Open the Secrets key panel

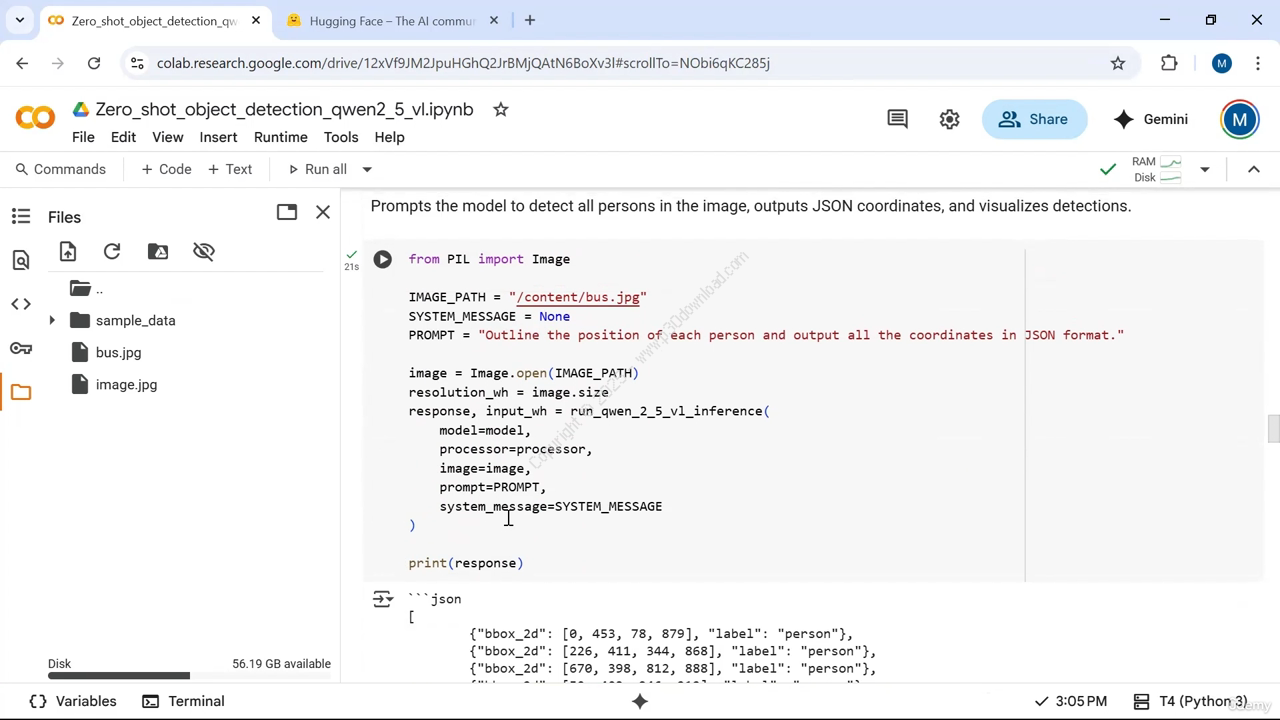(21, 348)
